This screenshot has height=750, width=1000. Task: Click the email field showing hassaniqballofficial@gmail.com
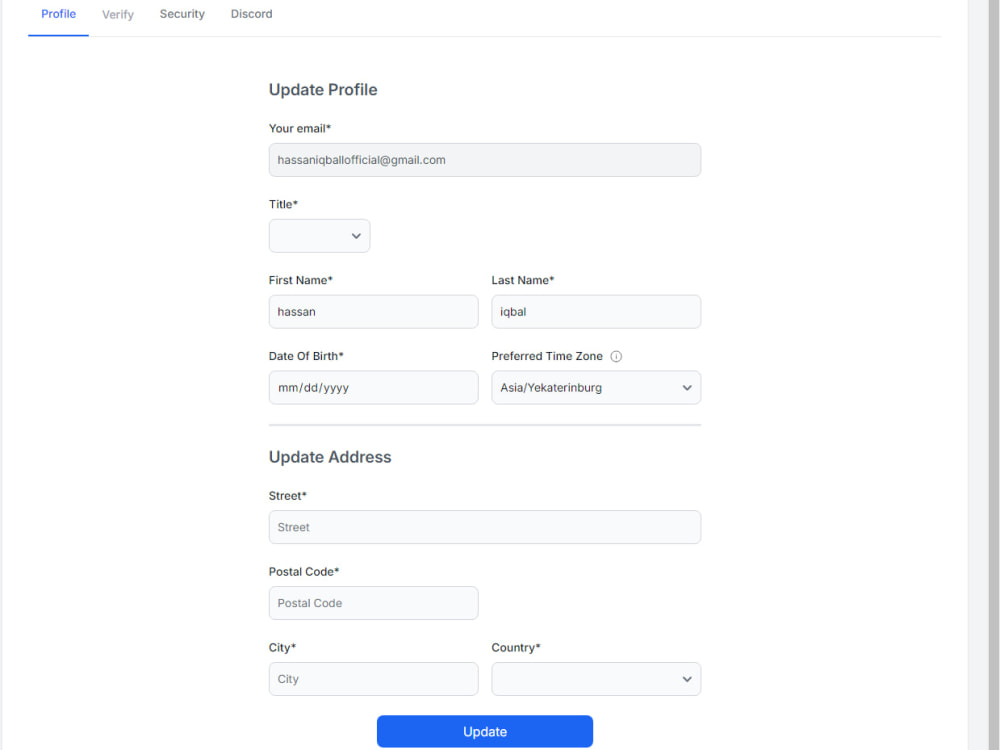tap(484, 159)
